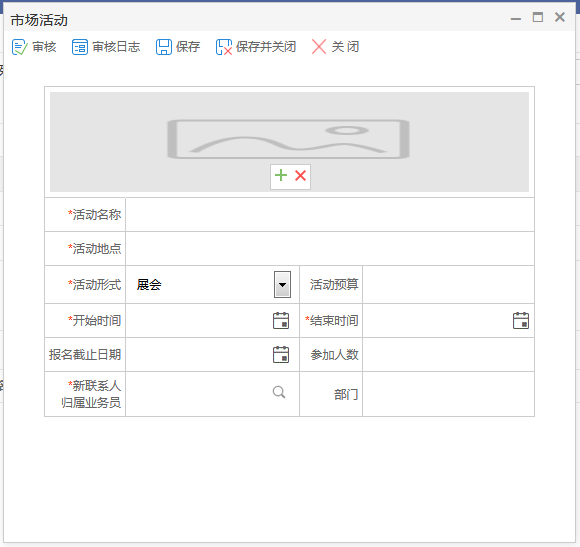Open calendar picker for 开始时间

click(x=281, y=321)
